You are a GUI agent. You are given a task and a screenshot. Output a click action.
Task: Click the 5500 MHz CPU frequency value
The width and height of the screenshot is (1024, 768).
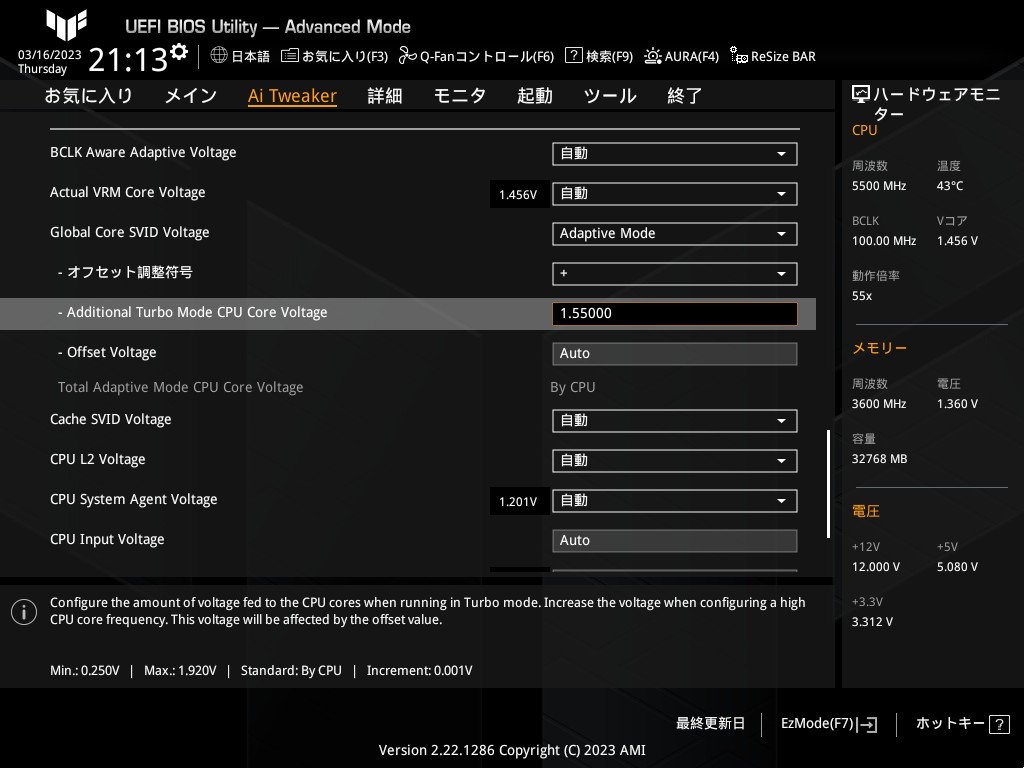[x=878, y=186]
